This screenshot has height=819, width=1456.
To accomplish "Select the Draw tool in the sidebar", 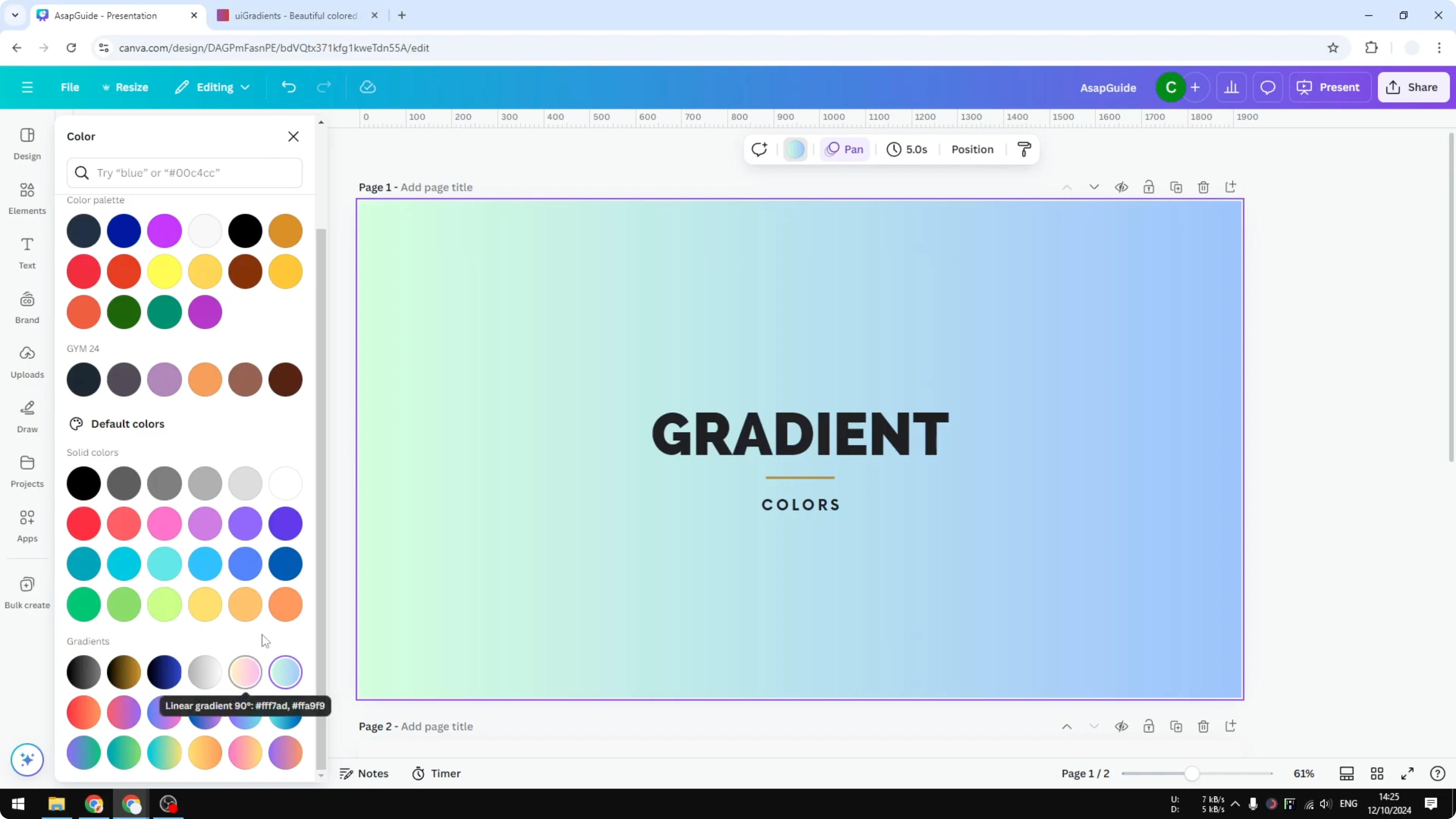I will (x=27, y=416).
